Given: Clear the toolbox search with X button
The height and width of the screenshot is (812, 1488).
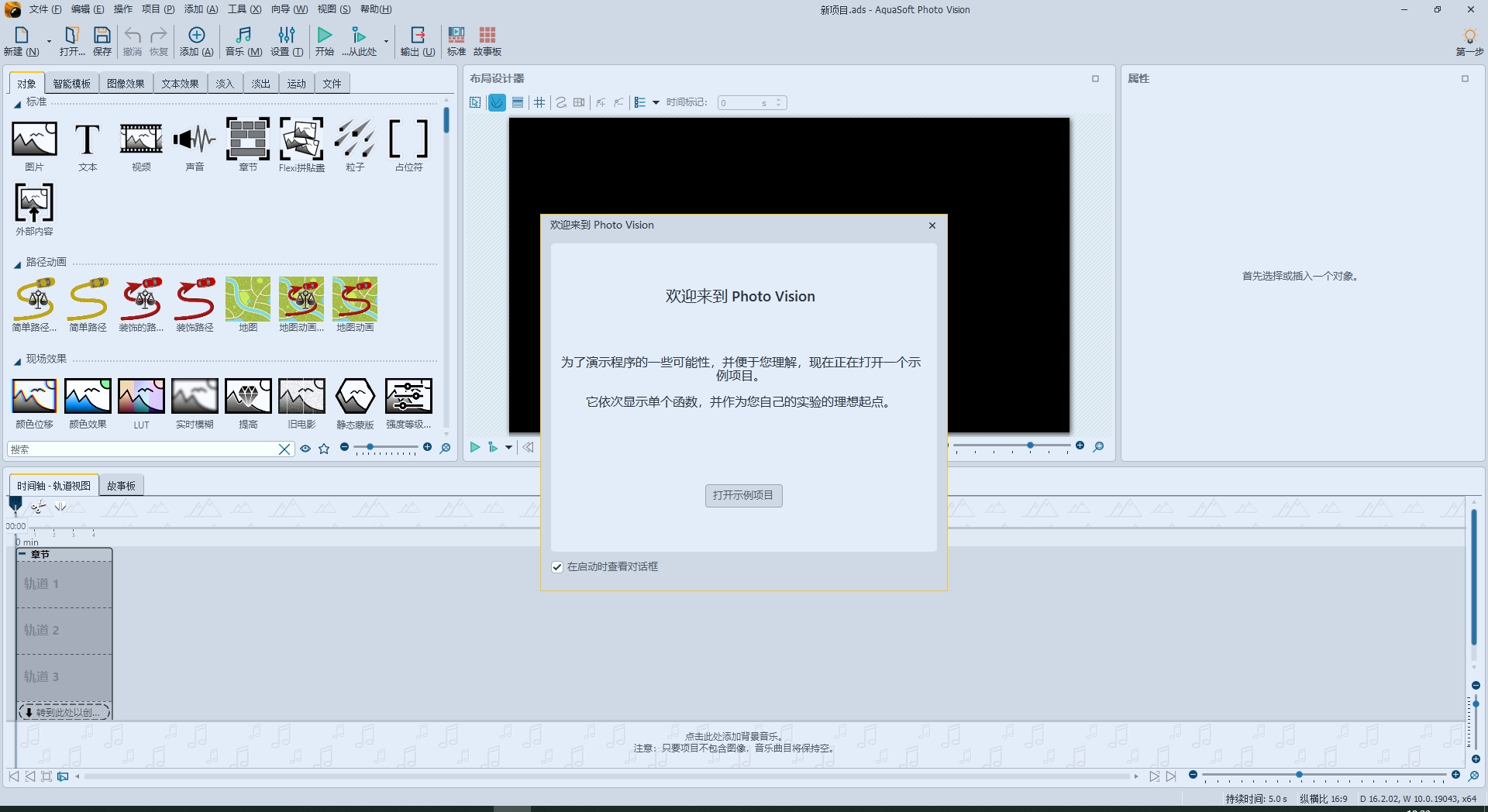Looking at the screenshot, I should coord(284,449).
